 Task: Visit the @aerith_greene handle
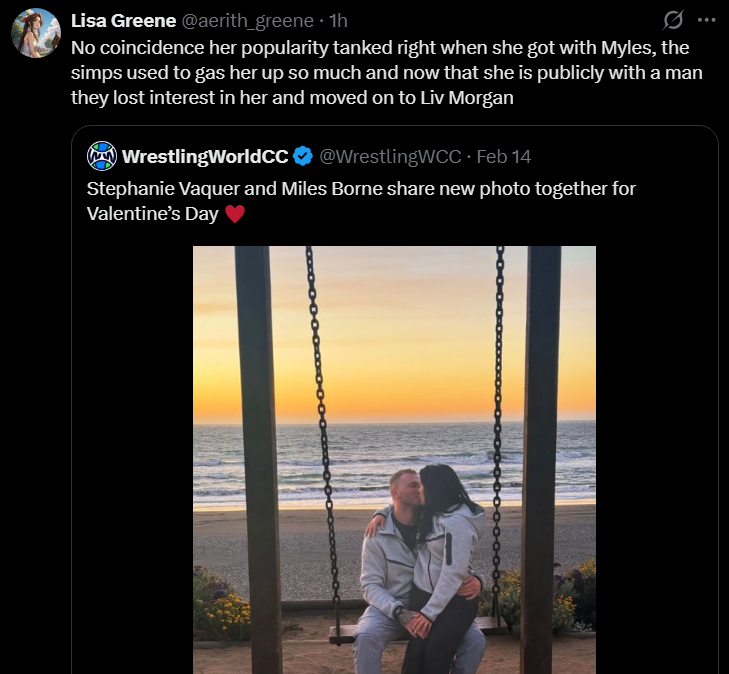click(247, 21)
